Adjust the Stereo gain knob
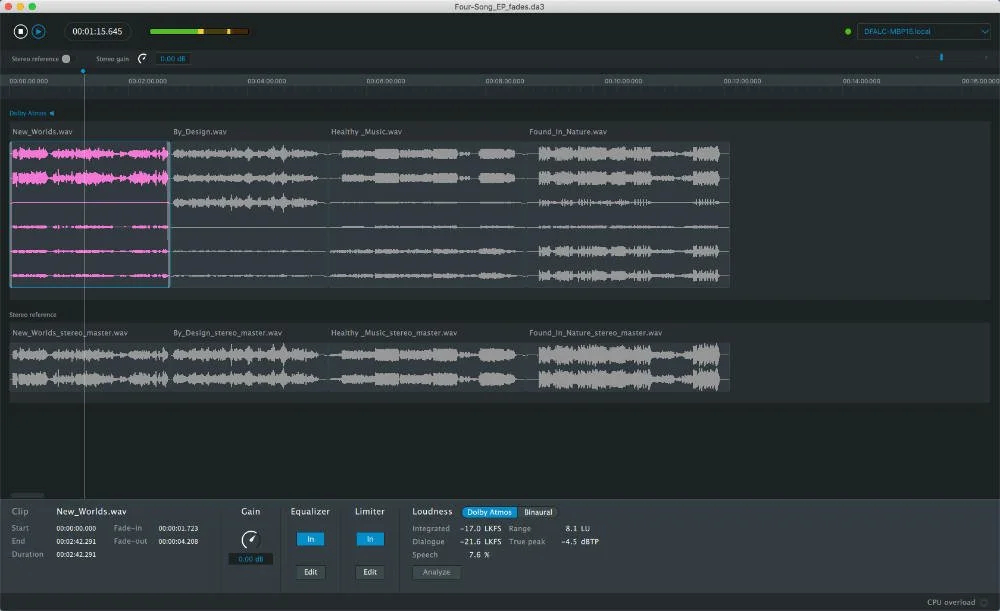 (x=142, y=59)
